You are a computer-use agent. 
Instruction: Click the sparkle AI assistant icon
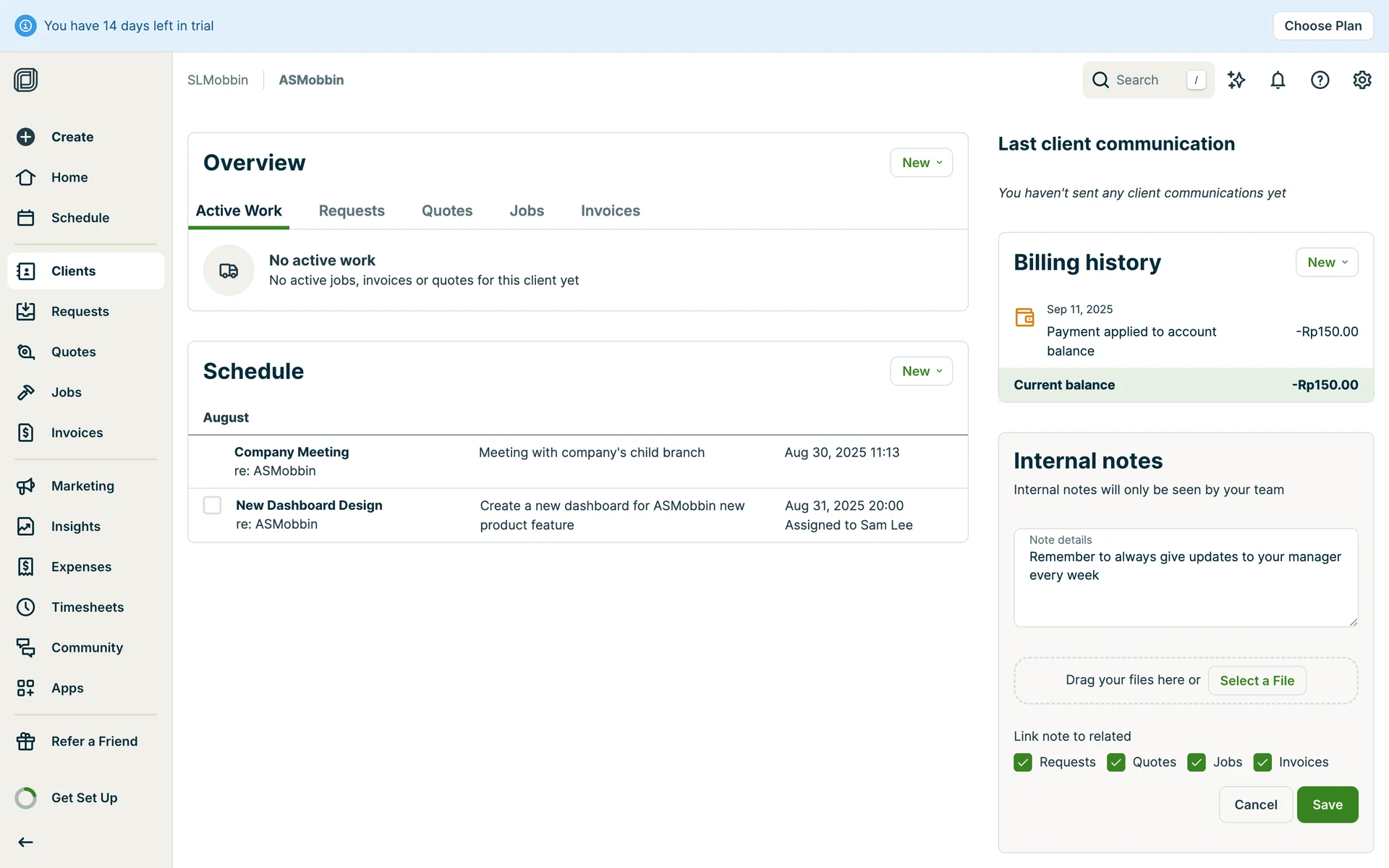click(x=1236, y=80)
